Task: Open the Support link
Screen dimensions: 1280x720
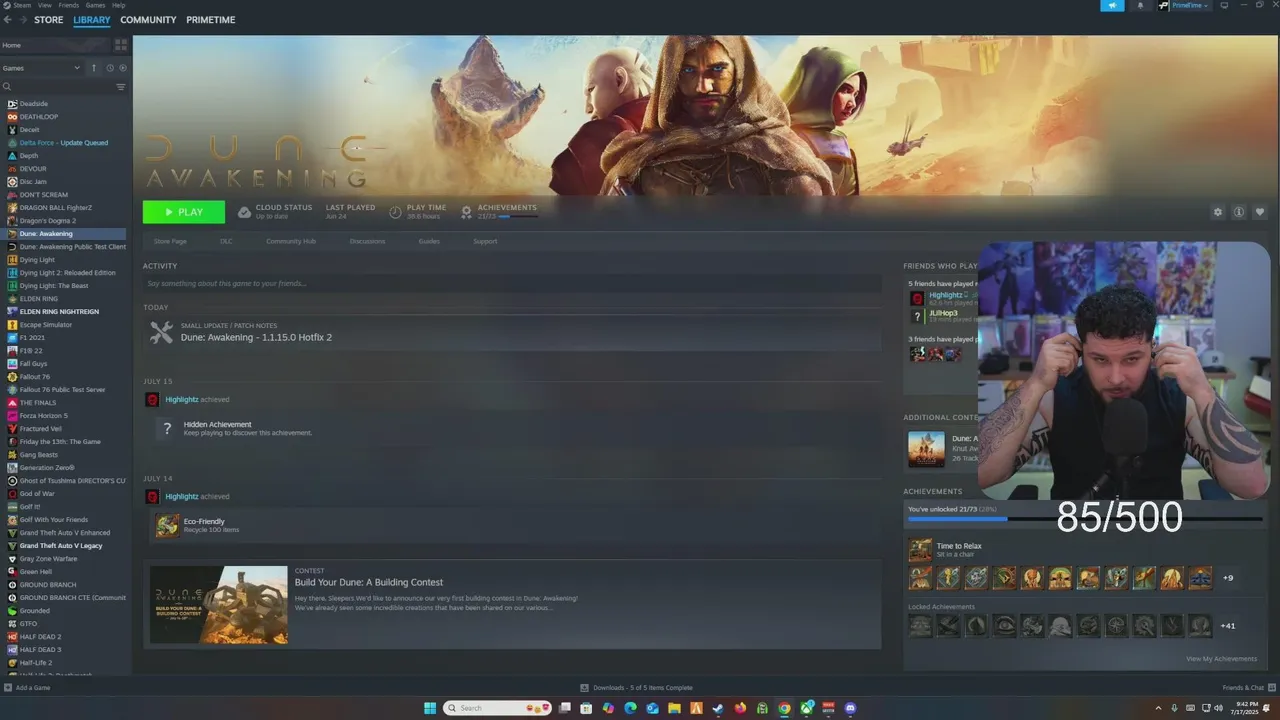Action: 485,241
